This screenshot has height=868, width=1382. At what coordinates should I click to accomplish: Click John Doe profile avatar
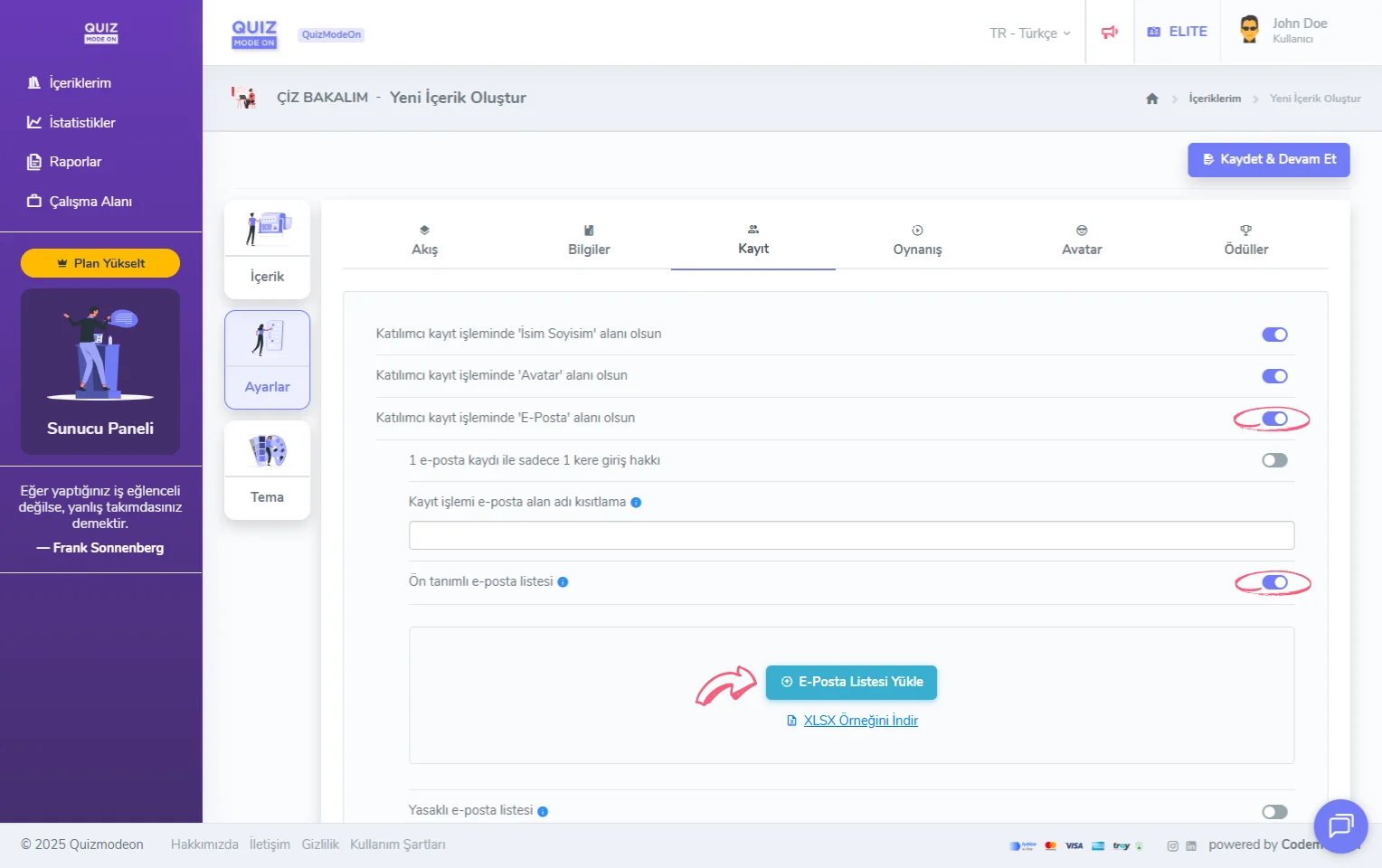point(1249,30)
